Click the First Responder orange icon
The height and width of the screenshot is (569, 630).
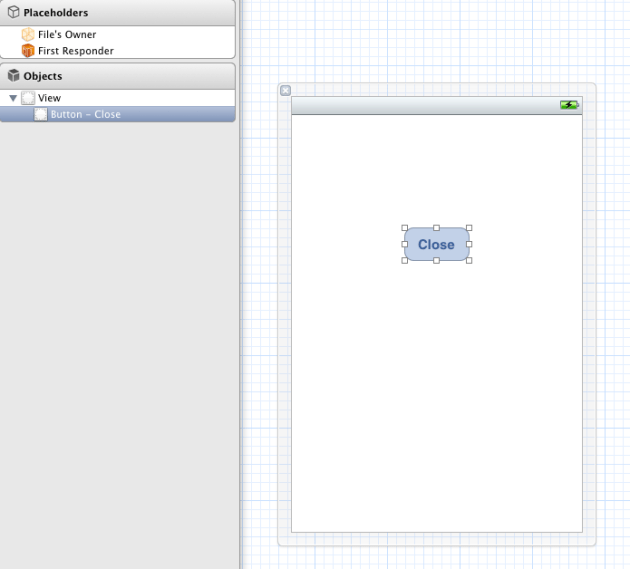[x=28, y=51]
